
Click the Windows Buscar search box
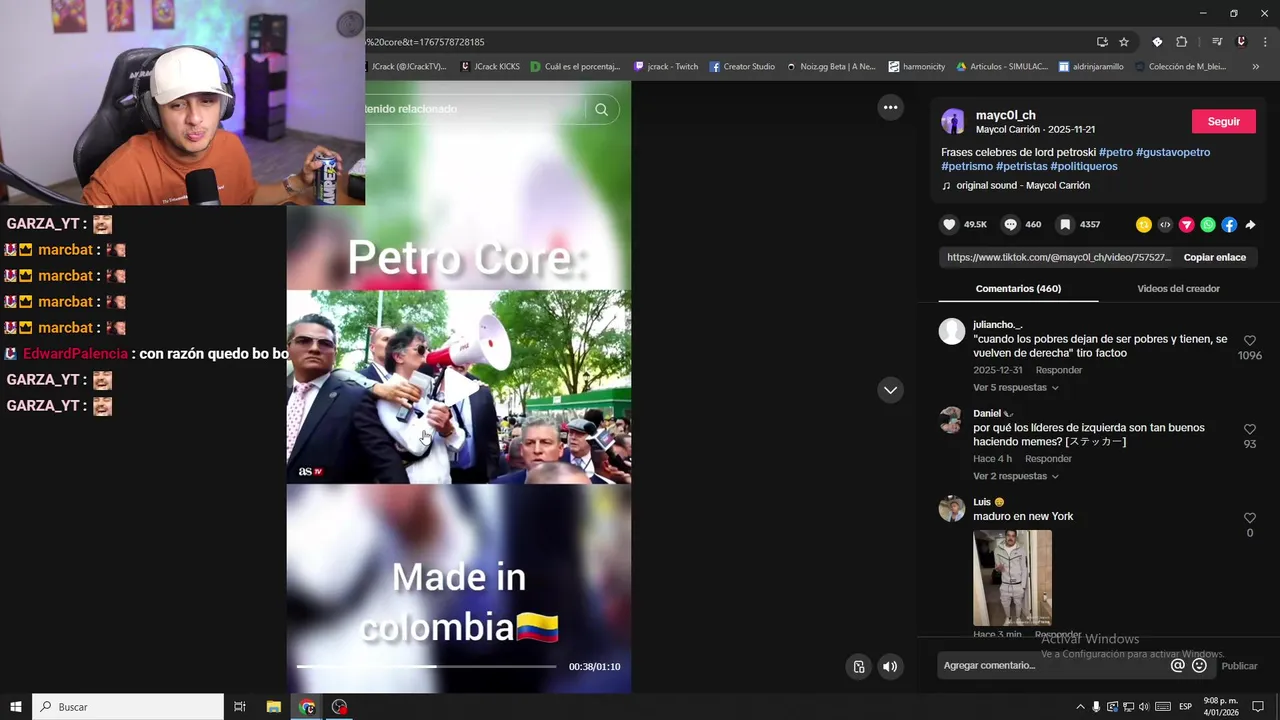pyautogui.click(x=128, y=707)
